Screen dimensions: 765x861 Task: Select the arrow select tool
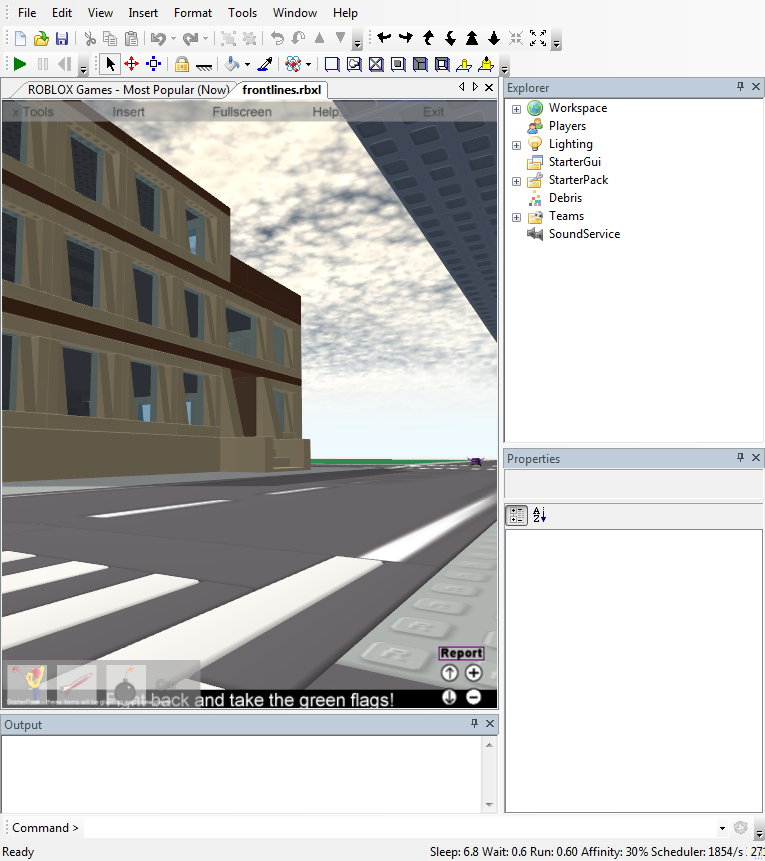(x=110, y=64)
